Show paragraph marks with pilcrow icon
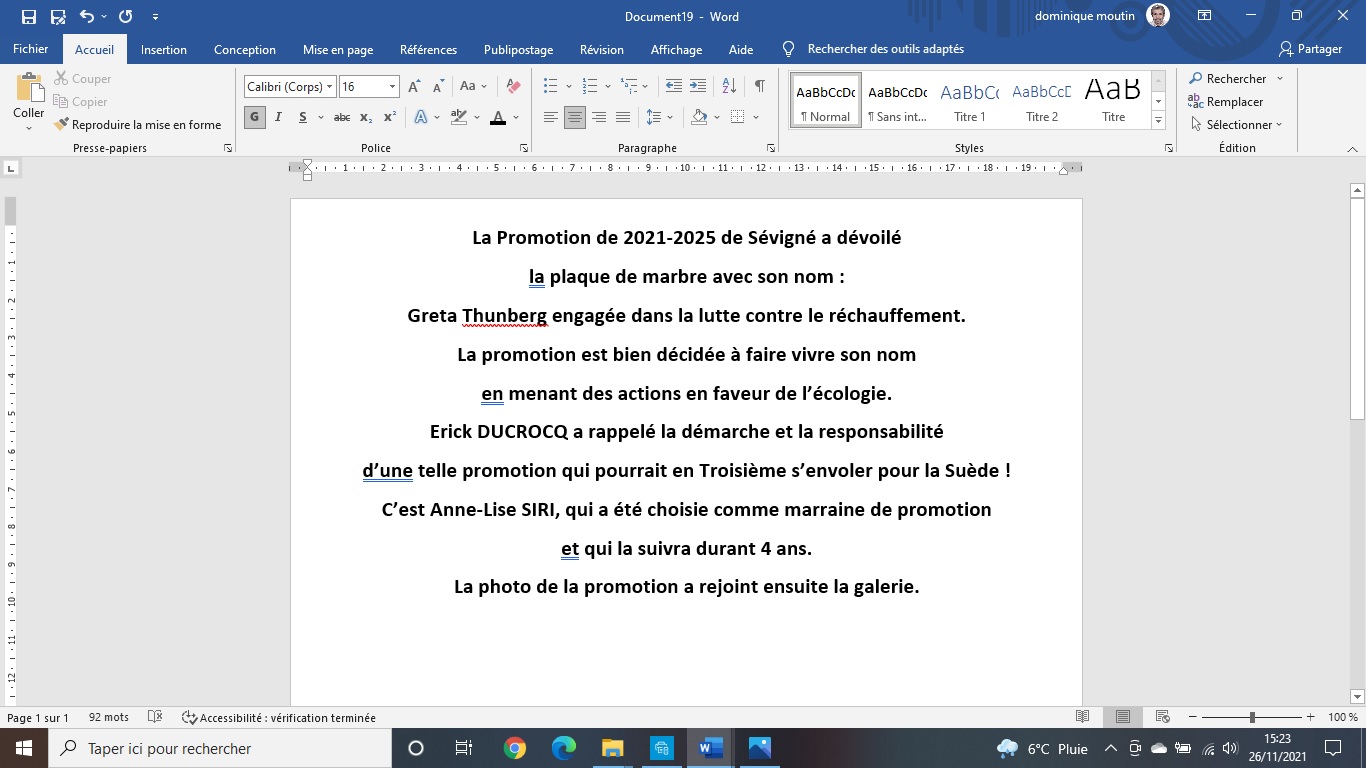 (x=760, y=87)
